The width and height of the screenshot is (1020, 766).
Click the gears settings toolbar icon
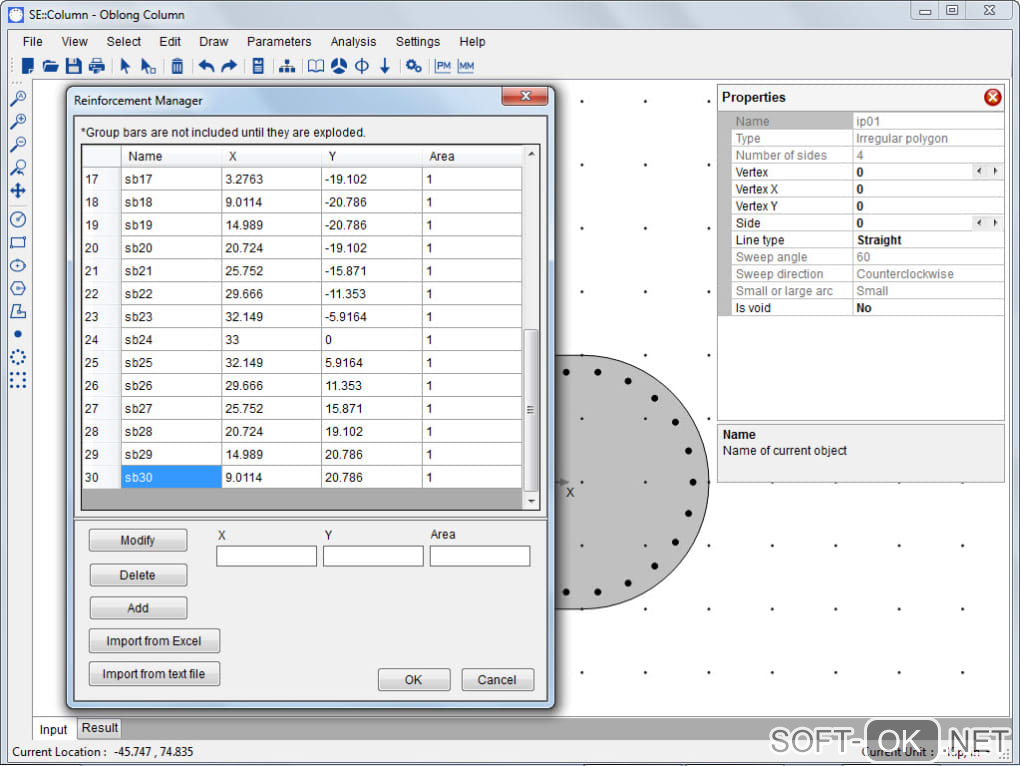tap(413, 66)
